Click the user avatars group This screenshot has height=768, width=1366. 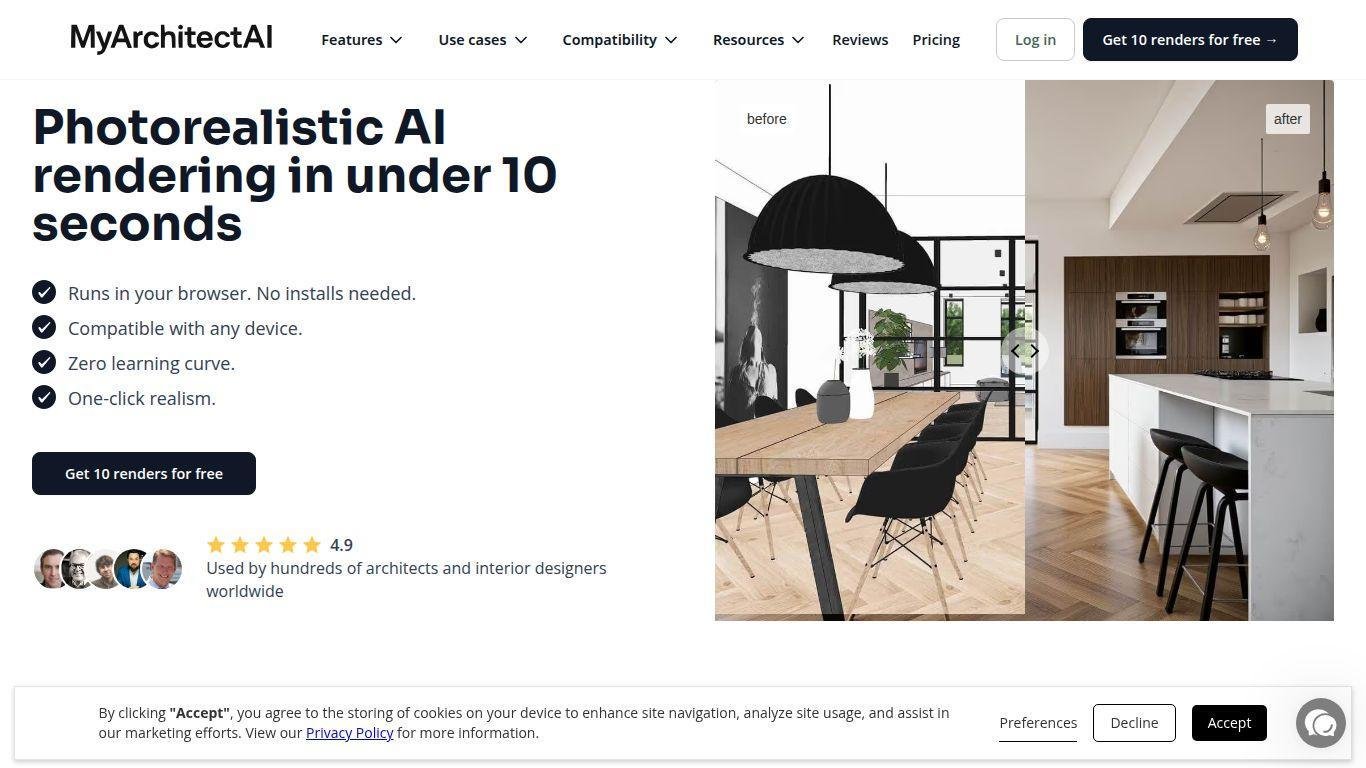(x=108, y=569)
